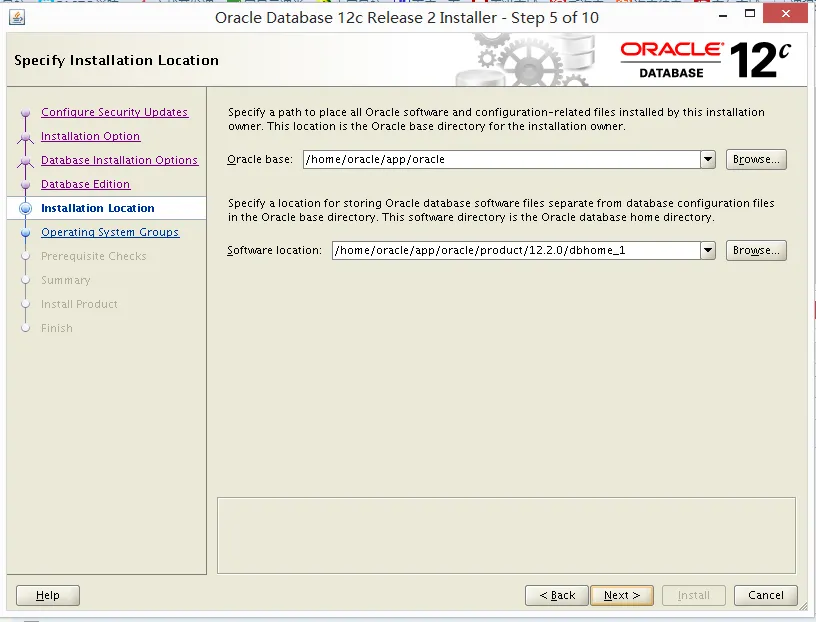Click the step bullet beside Database Edition
Viewport: 816px width, 622px height.
click(26, 184)
